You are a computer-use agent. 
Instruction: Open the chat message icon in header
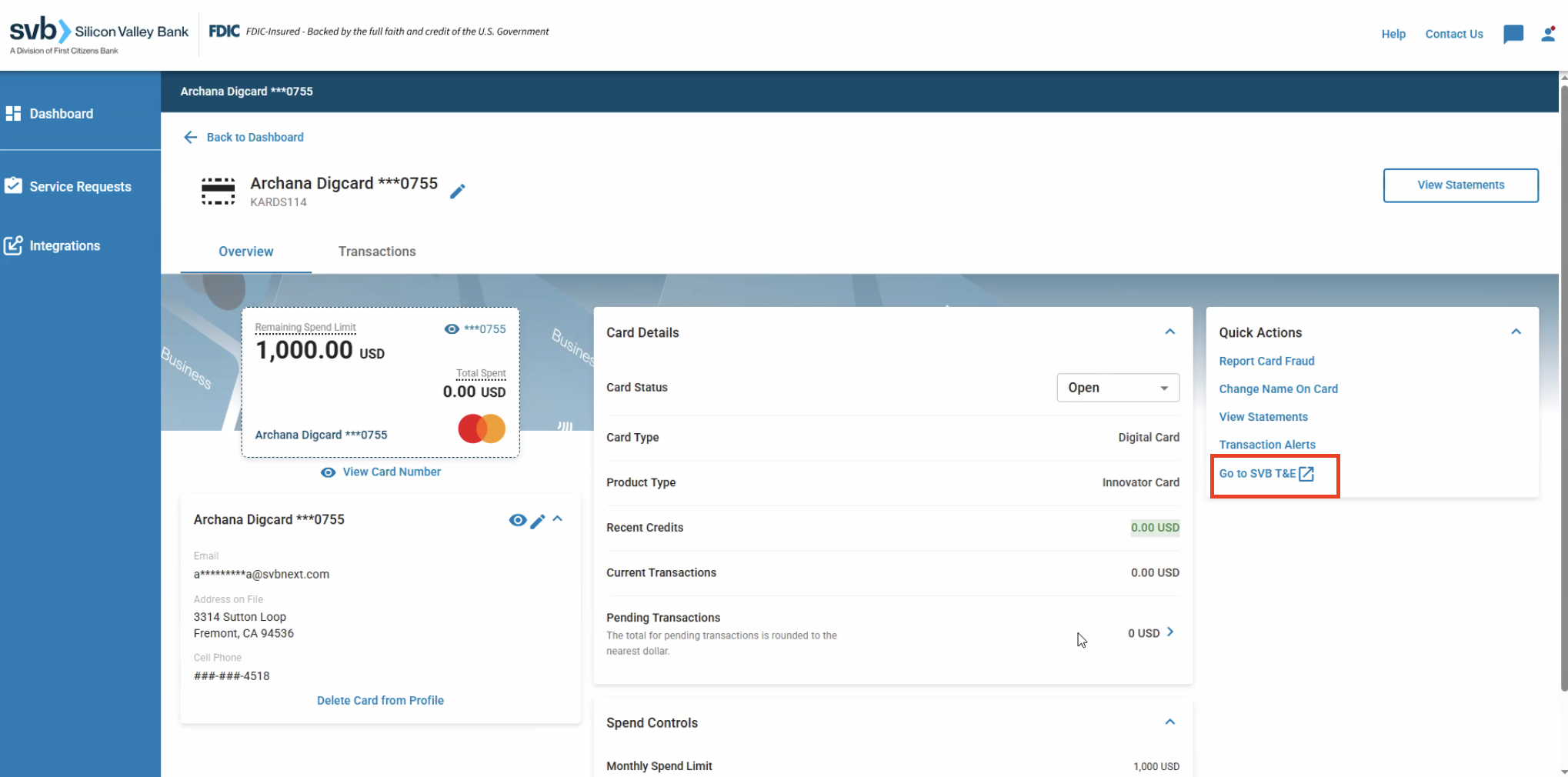click(1513, 34)
